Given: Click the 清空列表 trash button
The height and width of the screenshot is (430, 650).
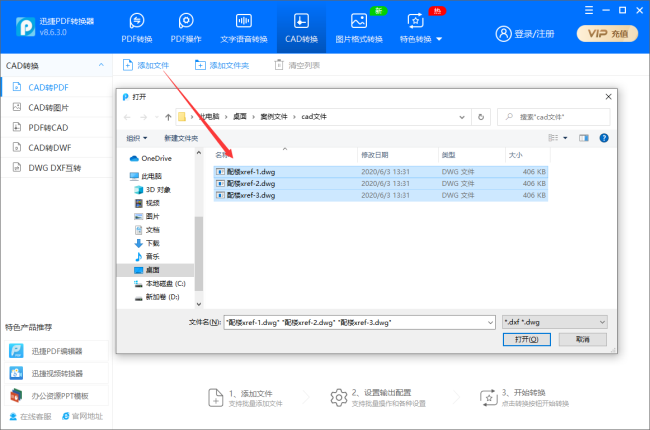Looking at the screenshot, I should [297, 66].
